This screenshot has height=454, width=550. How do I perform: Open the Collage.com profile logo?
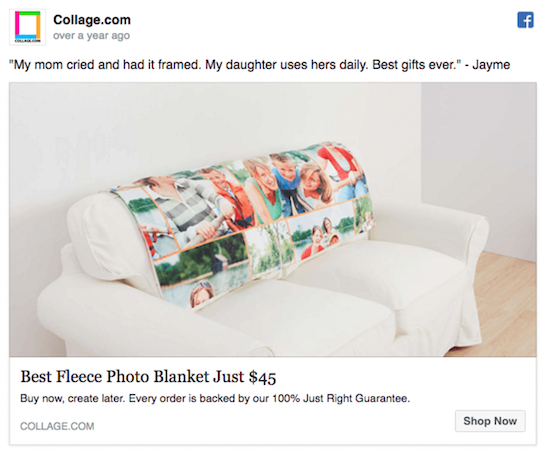pyautogui.click(x=27, y=27)
